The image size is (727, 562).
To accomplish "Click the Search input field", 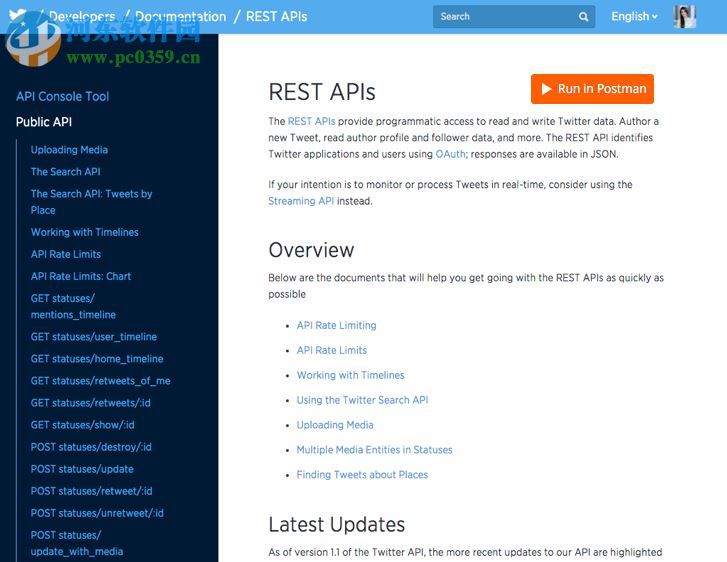I will coord(514,17).
